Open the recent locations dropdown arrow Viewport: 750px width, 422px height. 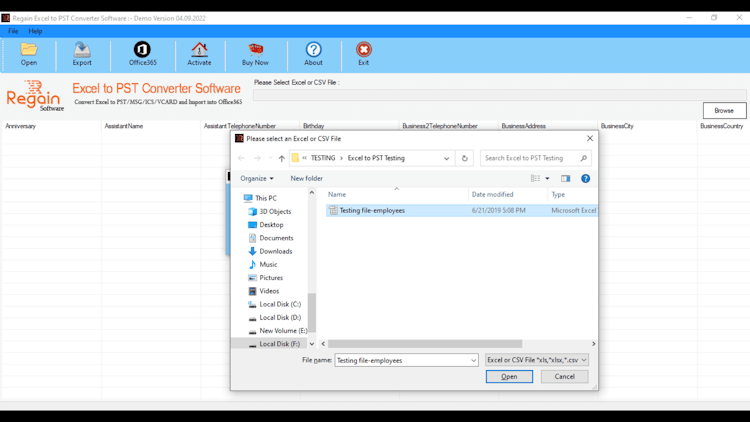click(x=270, y=158)
